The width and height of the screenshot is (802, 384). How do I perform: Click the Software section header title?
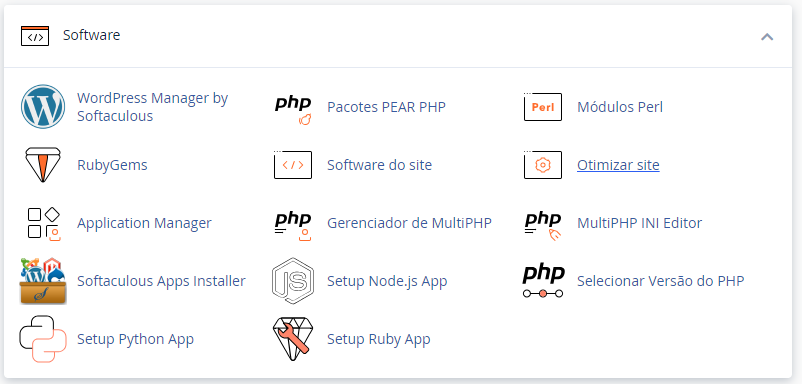tap(92, 35)
